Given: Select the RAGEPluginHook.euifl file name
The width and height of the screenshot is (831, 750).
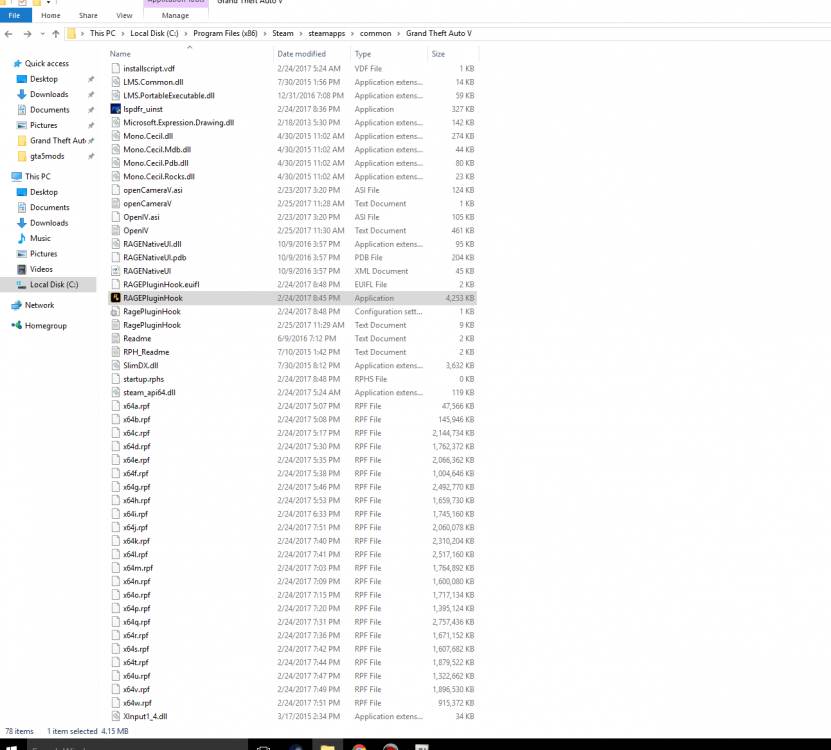Looking at the screenshot, I should pyautogui.click(x=161, y=285).
